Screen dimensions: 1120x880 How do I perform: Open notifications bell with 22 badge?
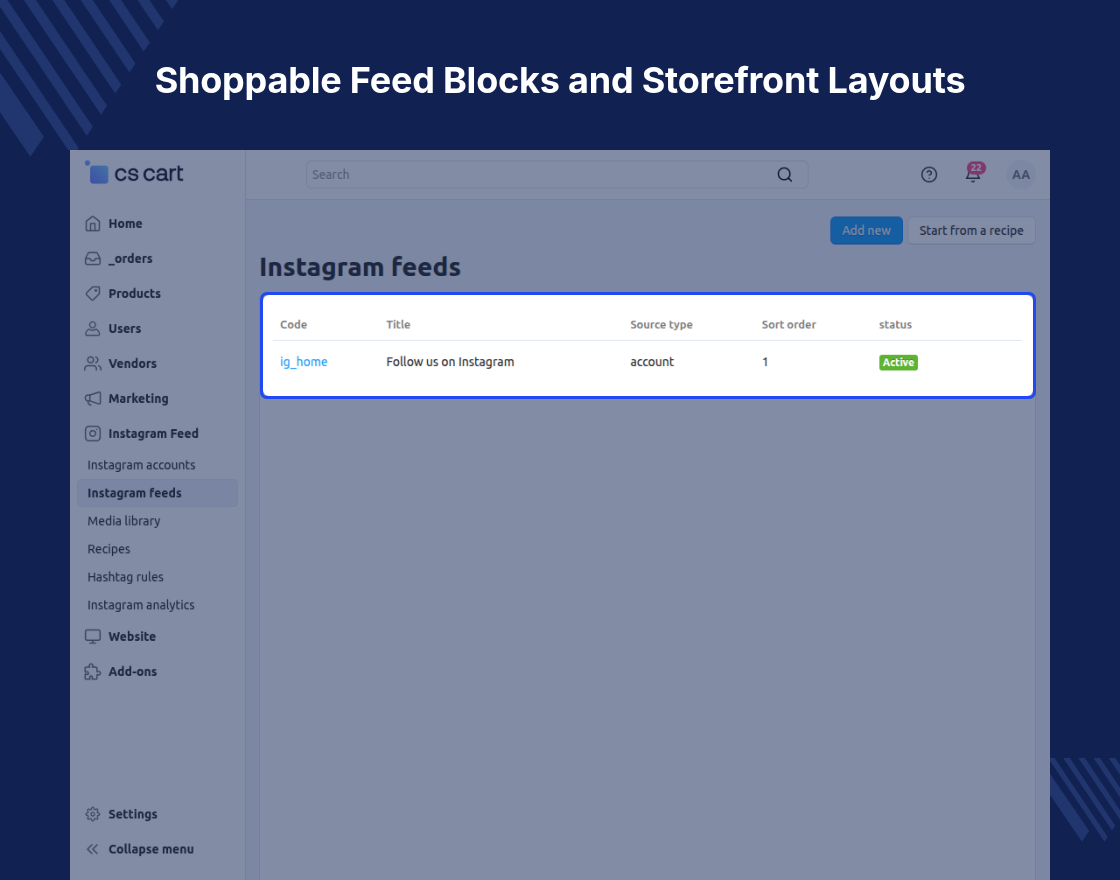(974, 173)
